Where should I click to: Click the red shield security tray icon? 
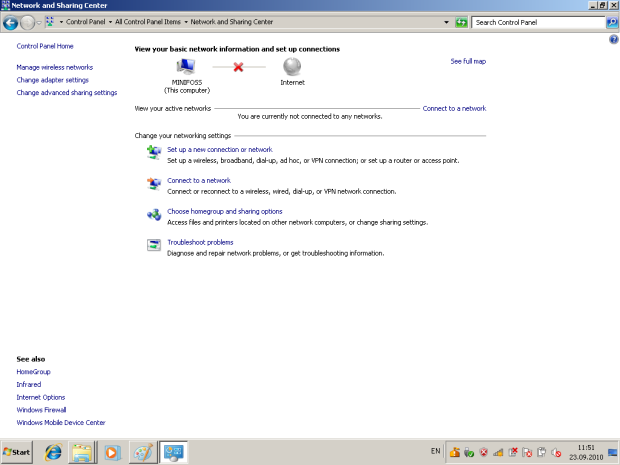[x=484, y=452]
